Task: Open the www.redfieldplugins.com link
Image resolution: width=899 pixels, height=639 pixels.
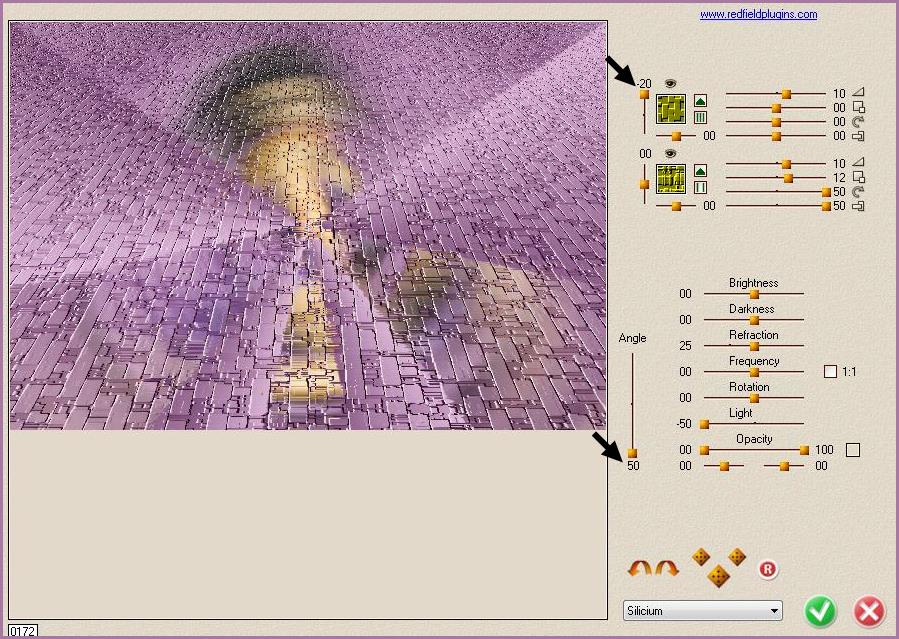Action: (x=758, y=15)
